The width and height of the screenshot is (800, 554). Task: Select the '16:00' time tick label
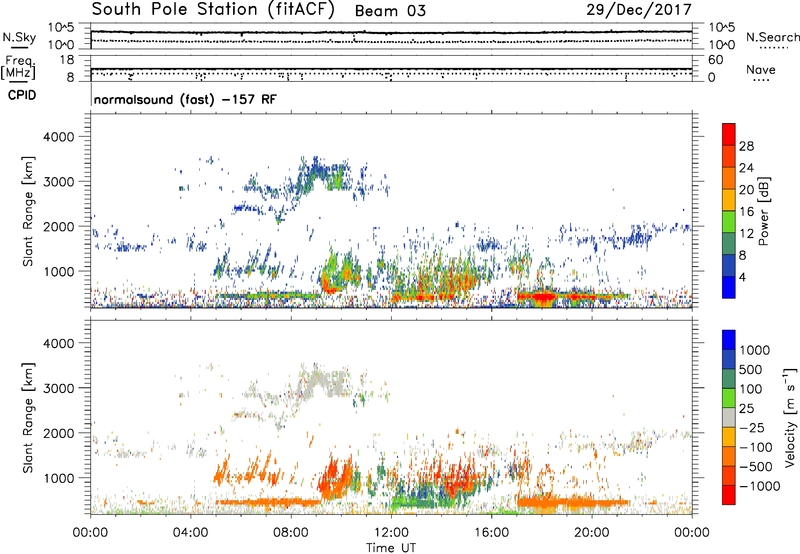pyautogui.click(x=491, y=533)
